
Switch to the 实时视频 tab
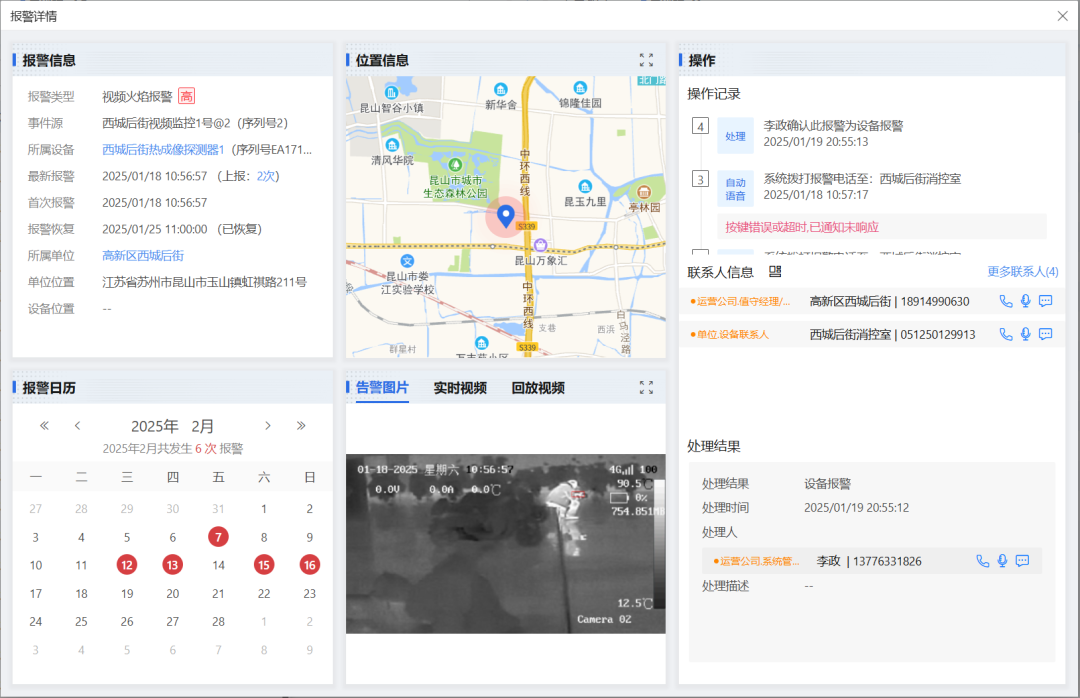(460, 388)
